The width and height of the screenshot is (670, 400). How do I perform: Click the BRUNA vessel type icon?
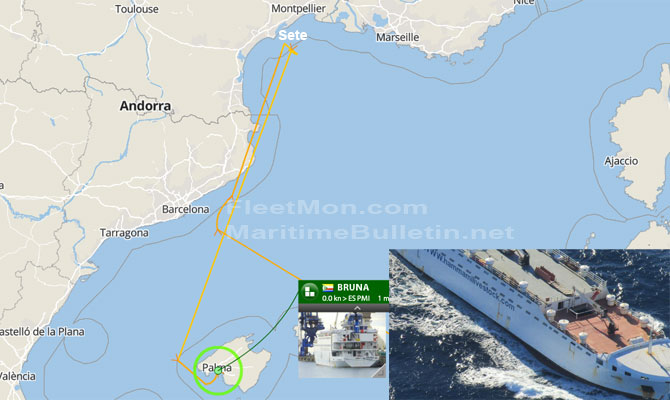[x=309, y=292]
